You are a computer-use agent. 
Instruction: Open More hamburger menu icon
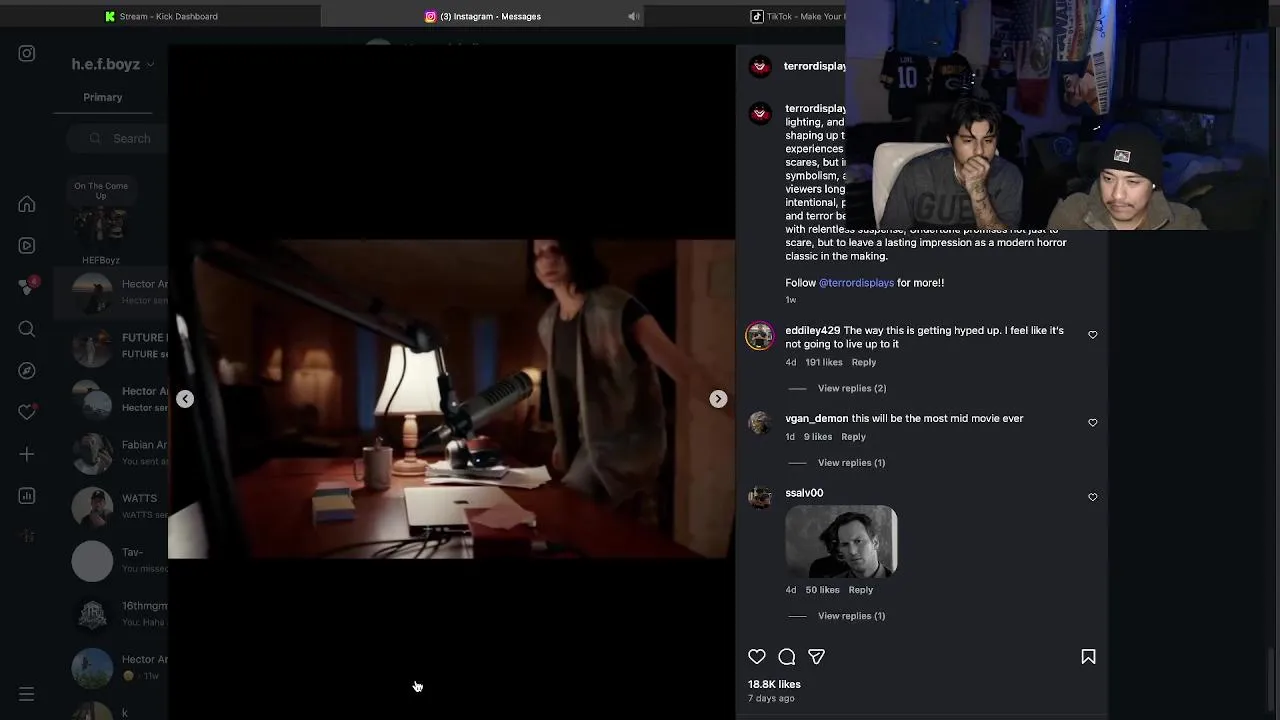tap(27, 694)
